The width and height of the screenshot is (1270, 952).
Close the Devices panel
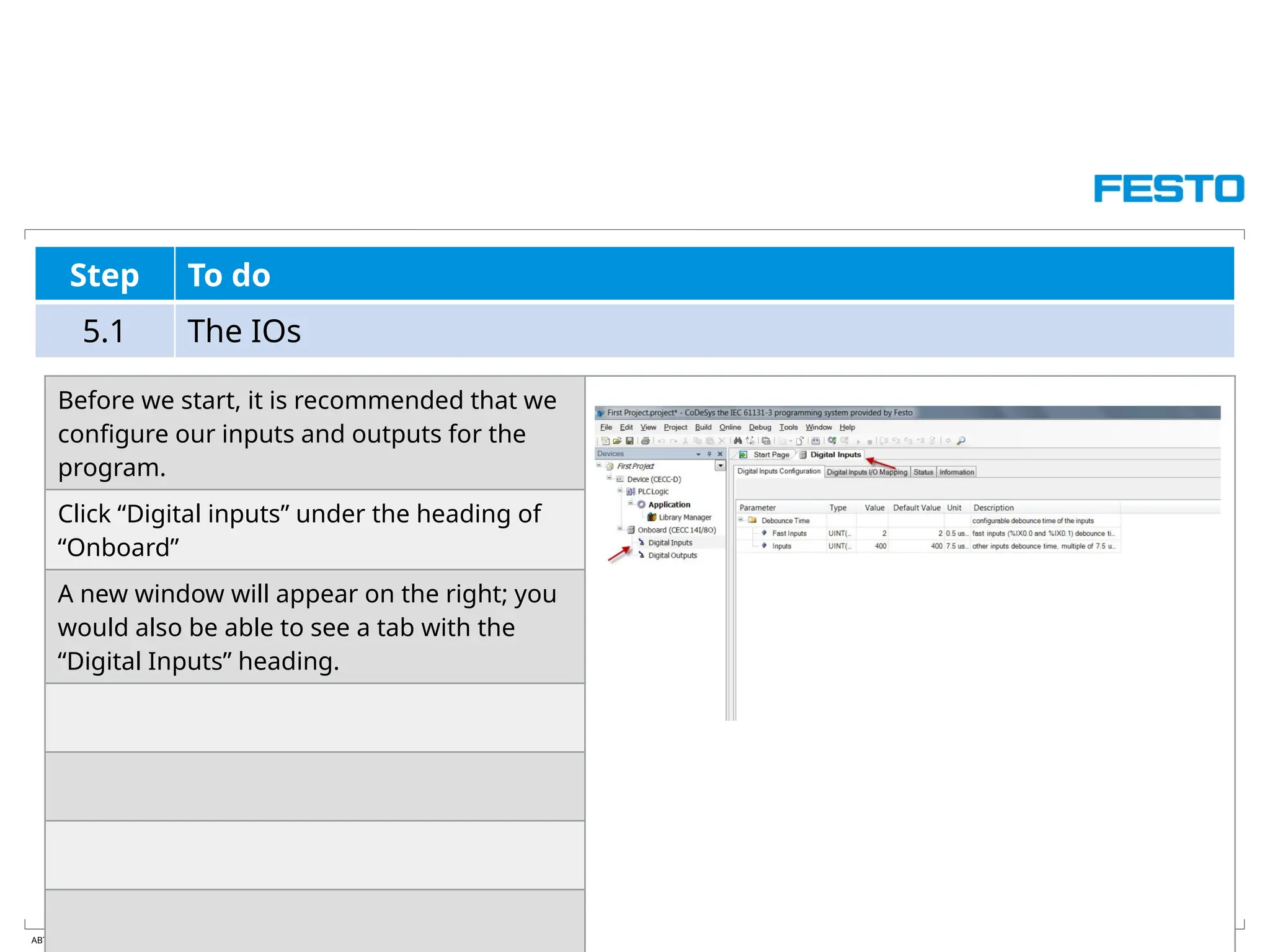coord(720,454)
